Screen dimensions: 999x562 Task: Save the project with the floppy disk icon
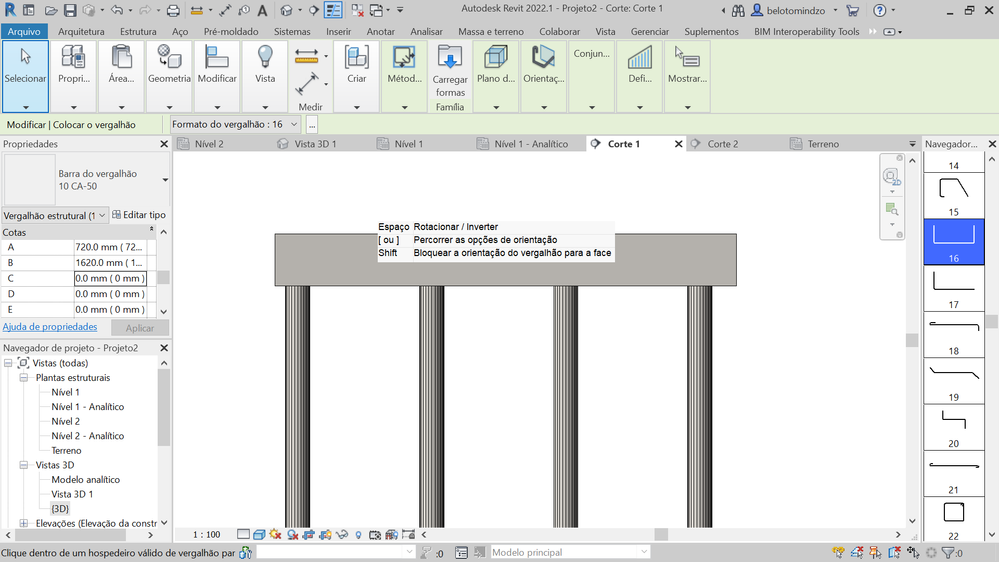click(70, 10)
